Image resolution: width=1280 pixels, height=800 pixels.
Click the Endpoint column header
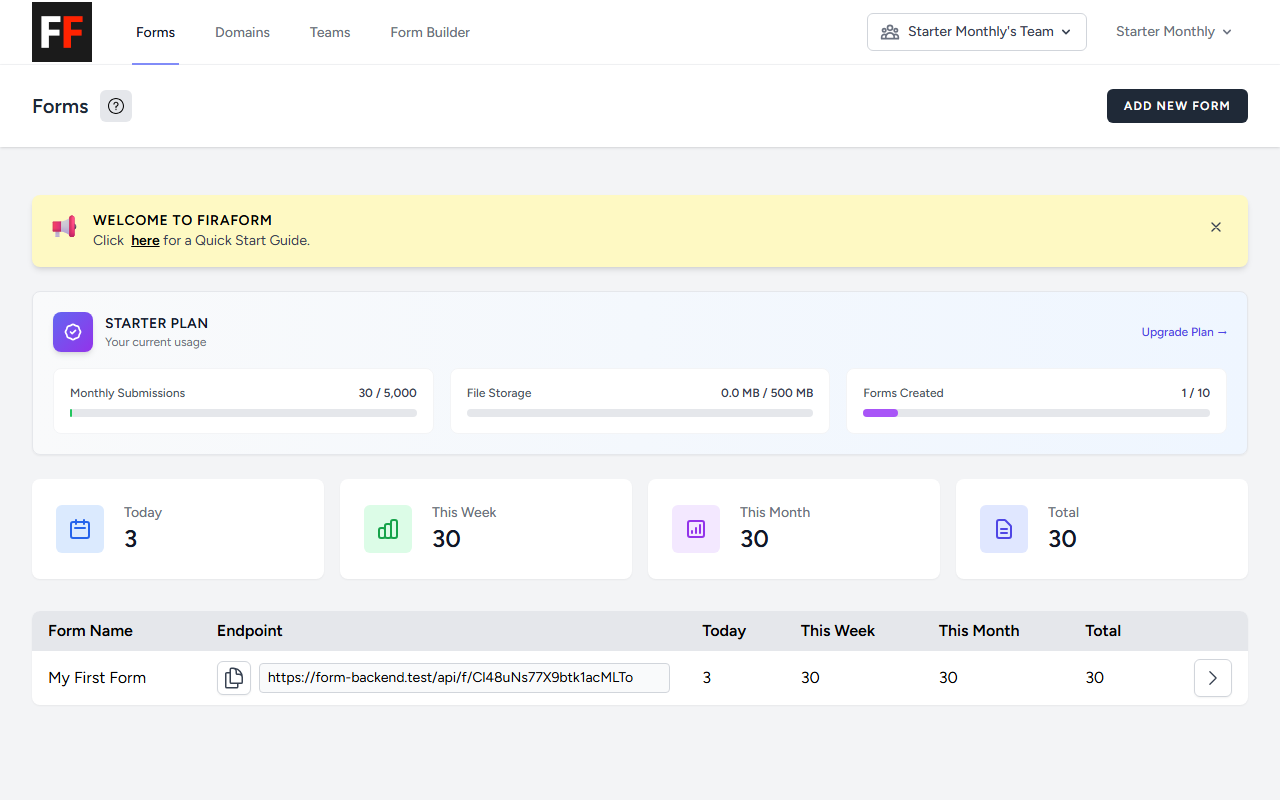pyautogui.click(x=250, y=631)
